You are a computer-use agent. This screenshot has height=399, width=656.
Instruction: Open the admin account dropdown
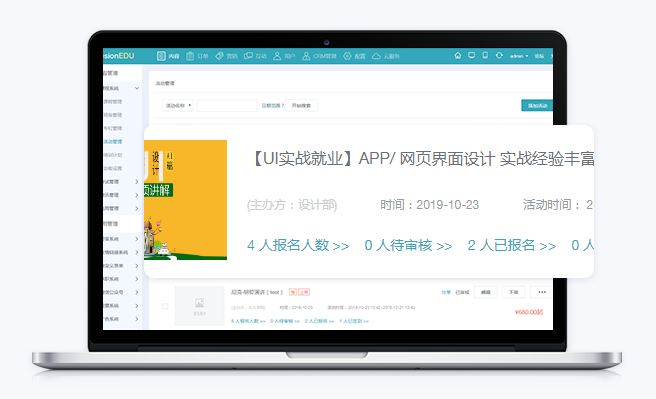[519, 56]
